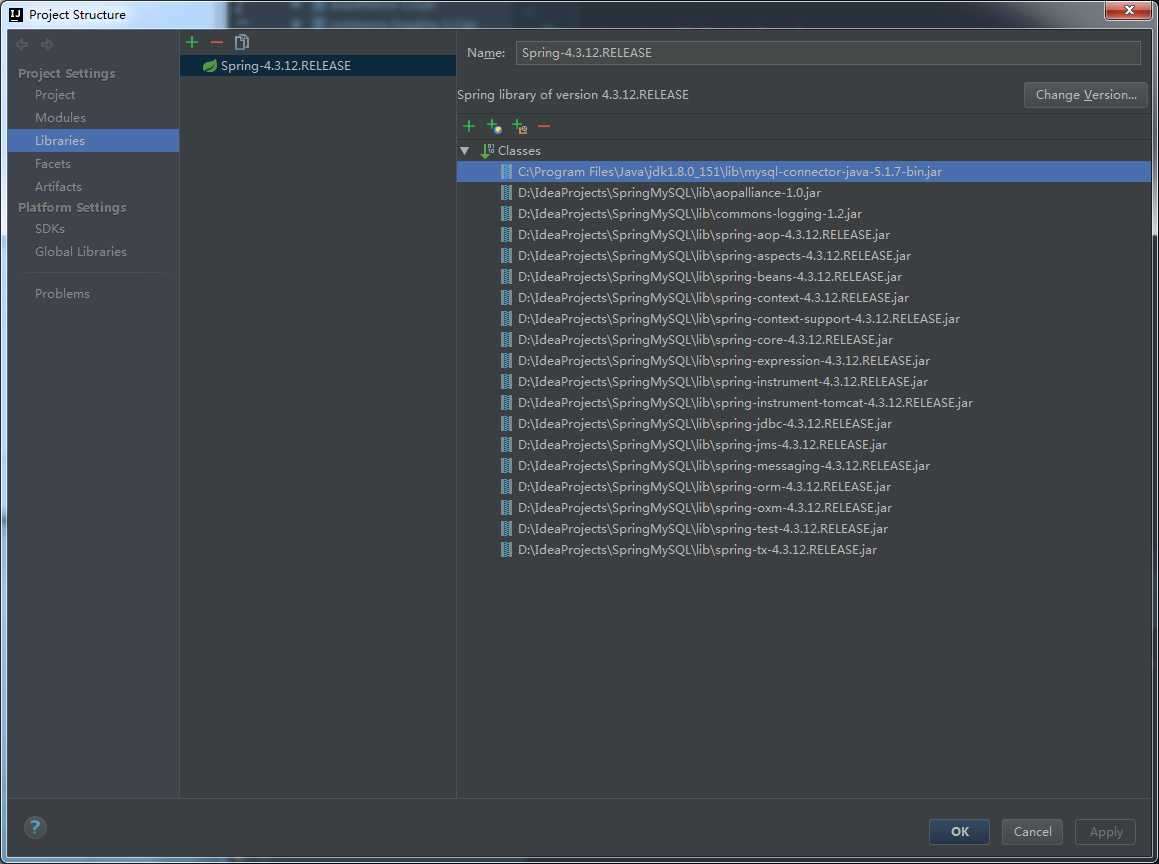Confirm with the OK button

click(x=959, y=831)
